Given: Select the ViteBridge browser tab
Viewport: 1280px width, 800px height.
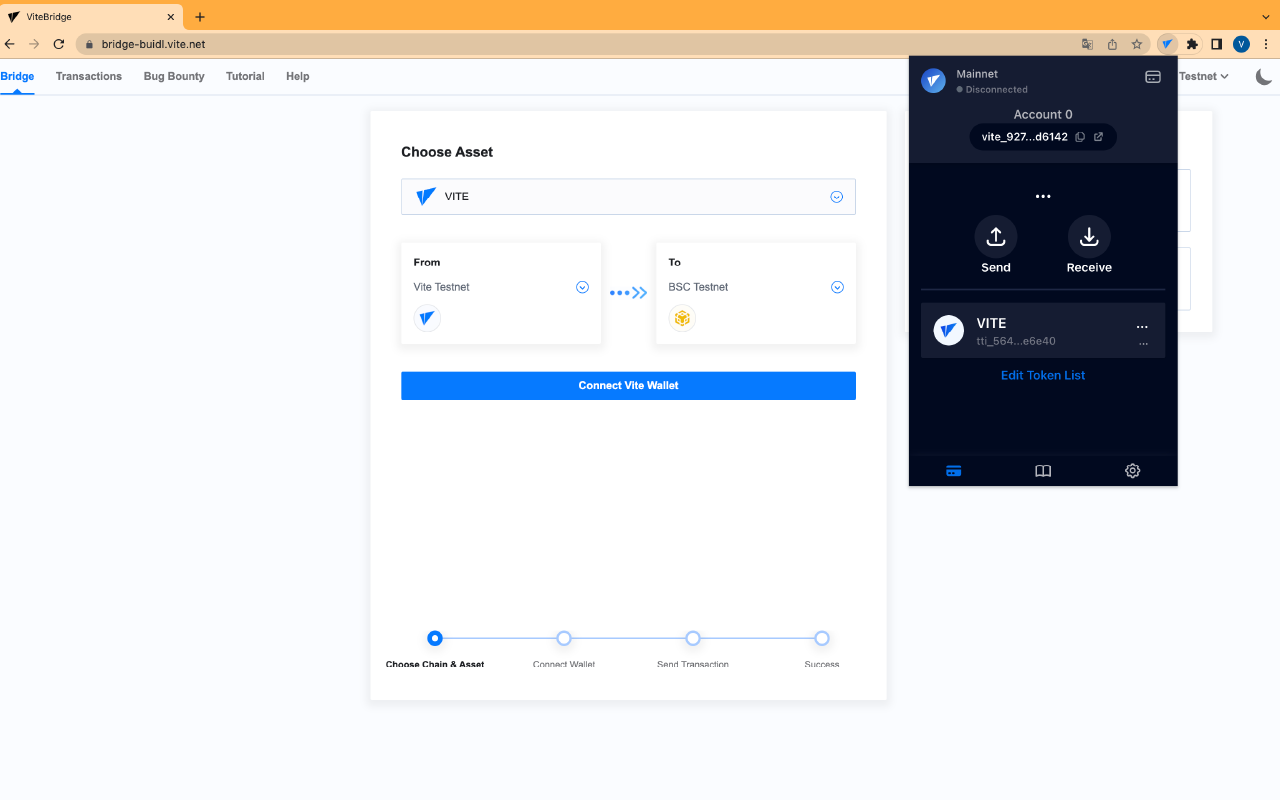Looking at the screenshot, I should [x=91, y=17].
